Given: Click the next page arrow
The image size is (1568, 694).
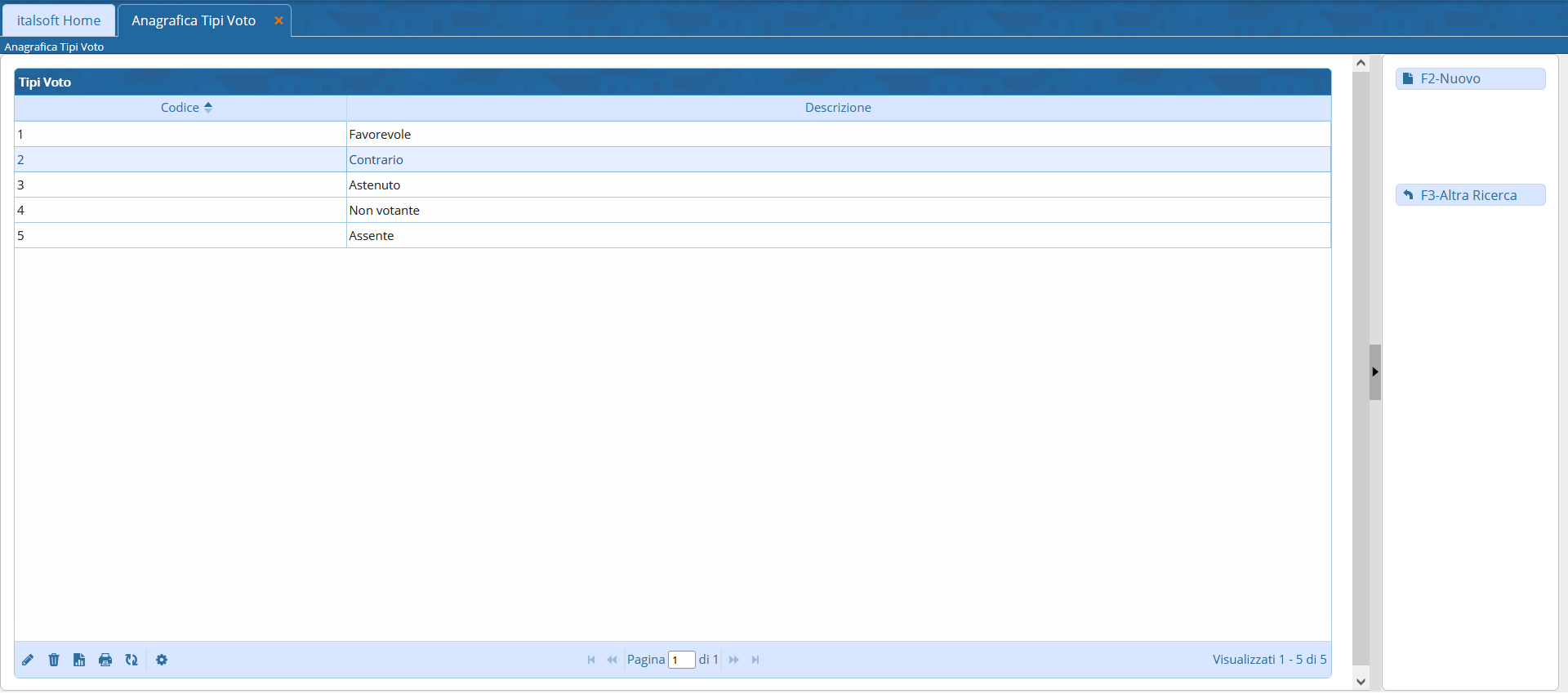Looking at the screenshot, I should (734, 660).
